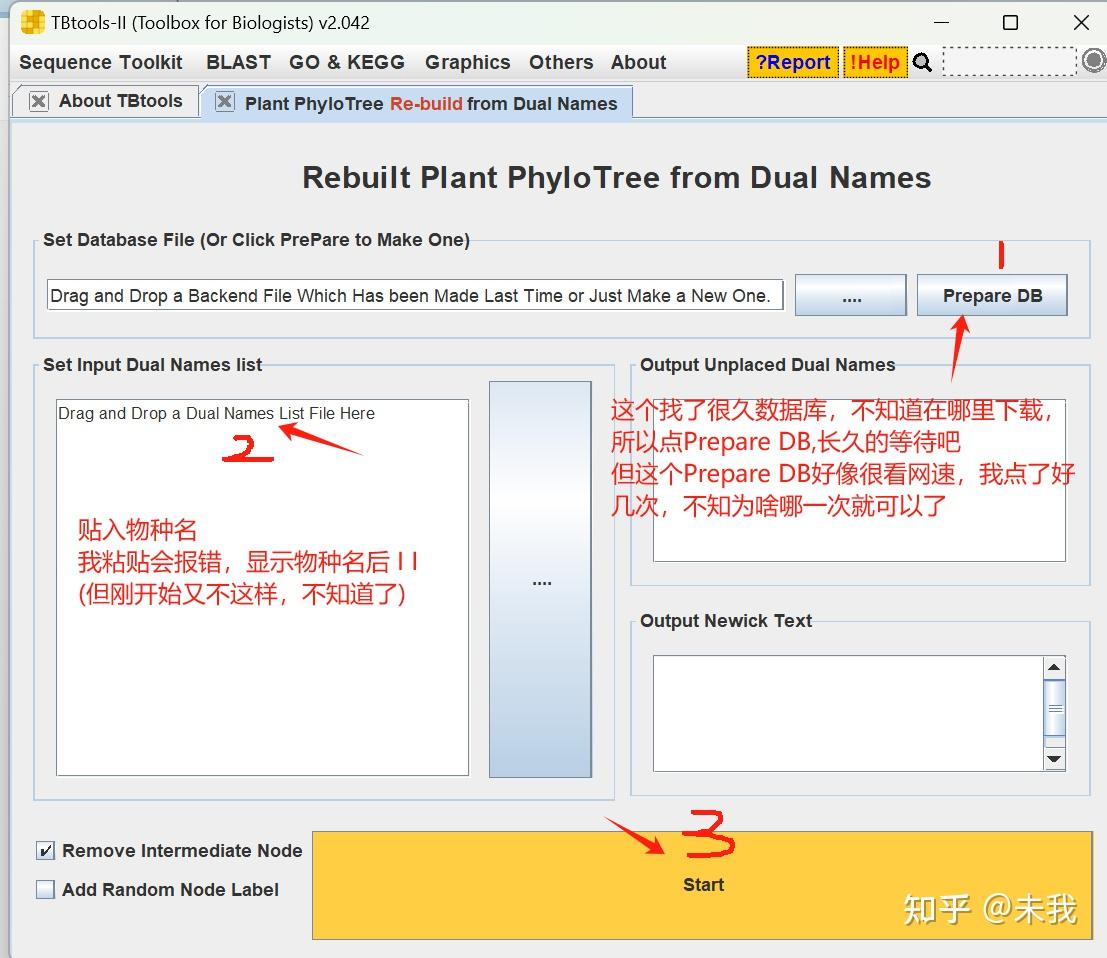Close the Plant PhyloTree Re-build tab
This screenshot has height=958, width=1107.
pos(225,102)
